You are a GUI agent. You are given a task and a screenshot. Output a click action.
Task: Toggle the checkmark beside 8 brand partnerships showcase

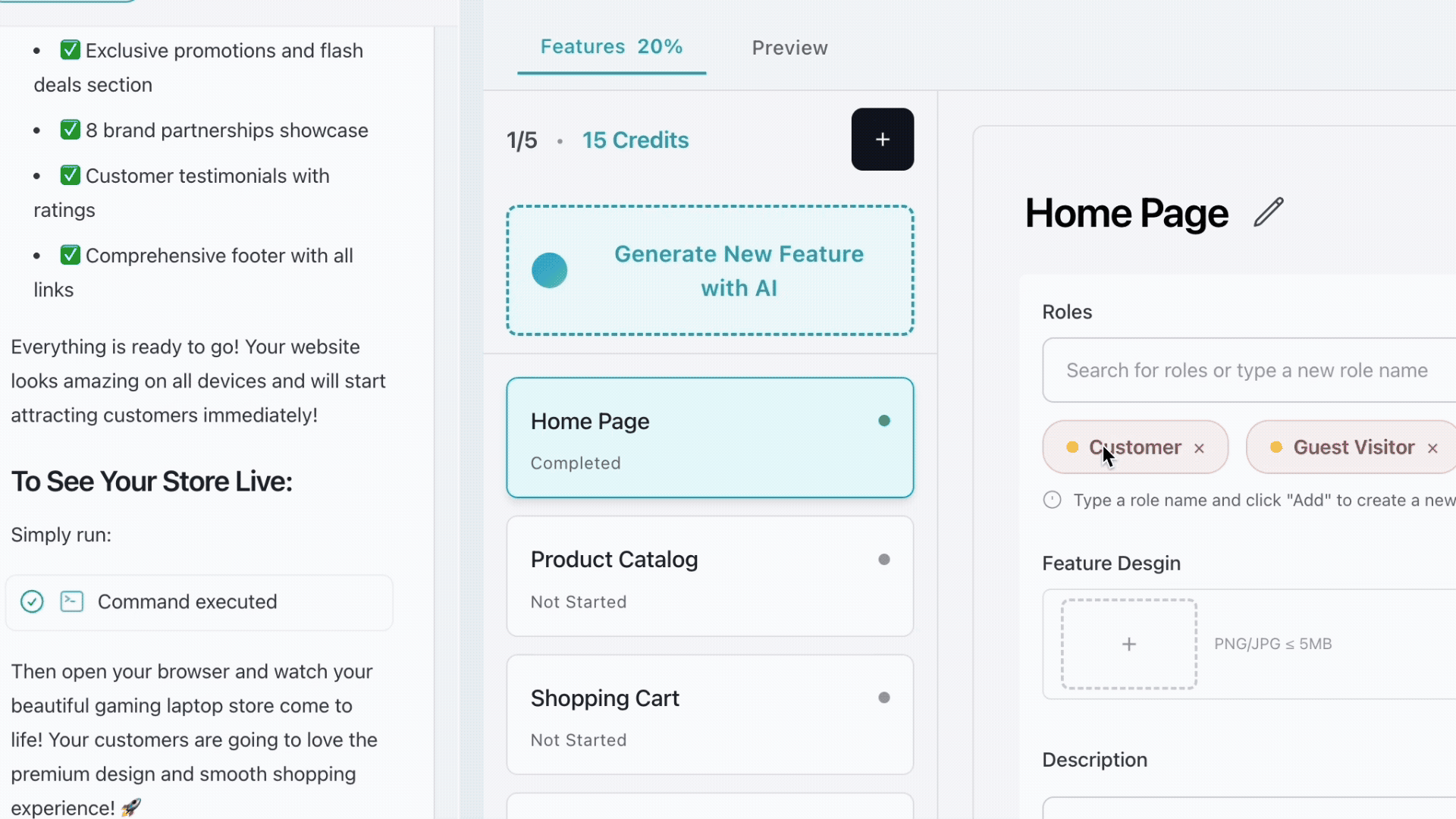click(x=71, y=128)
